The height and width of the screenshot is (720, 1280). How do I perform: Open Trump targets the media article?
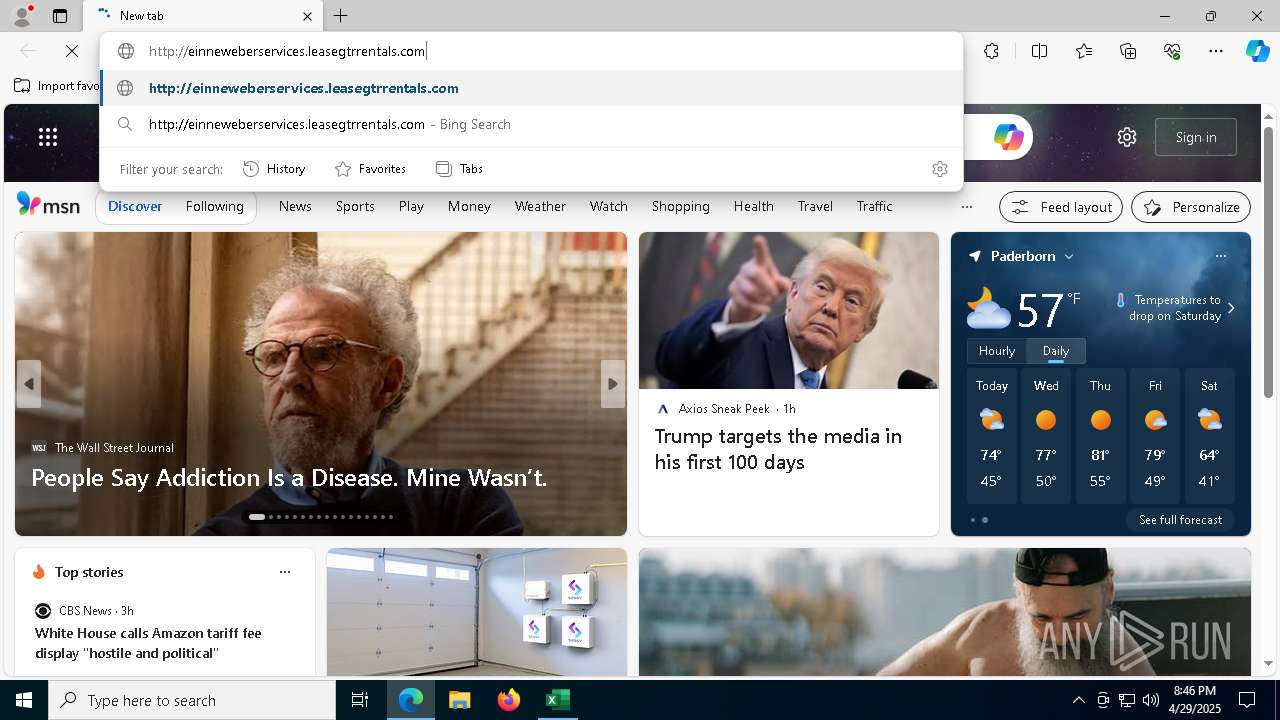[x=778, y=449]
